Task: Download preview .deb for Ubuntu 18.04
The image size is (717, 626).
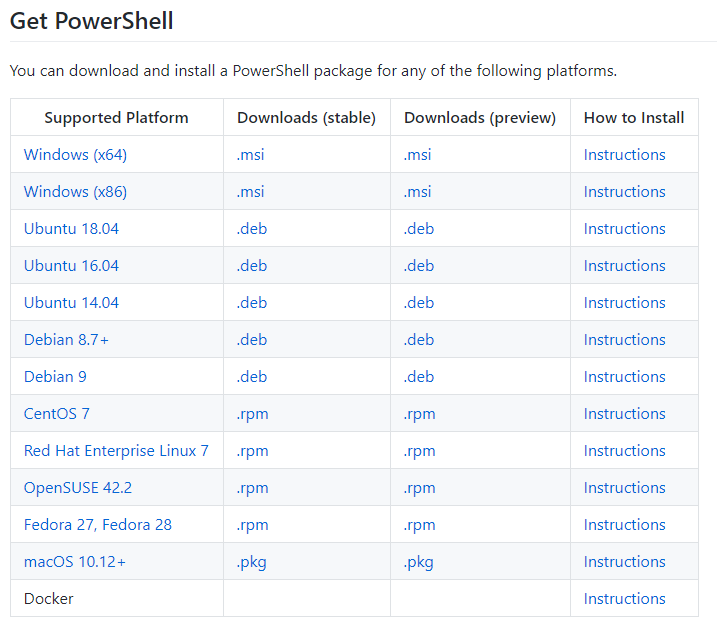Action: click(x=419, y=229)
